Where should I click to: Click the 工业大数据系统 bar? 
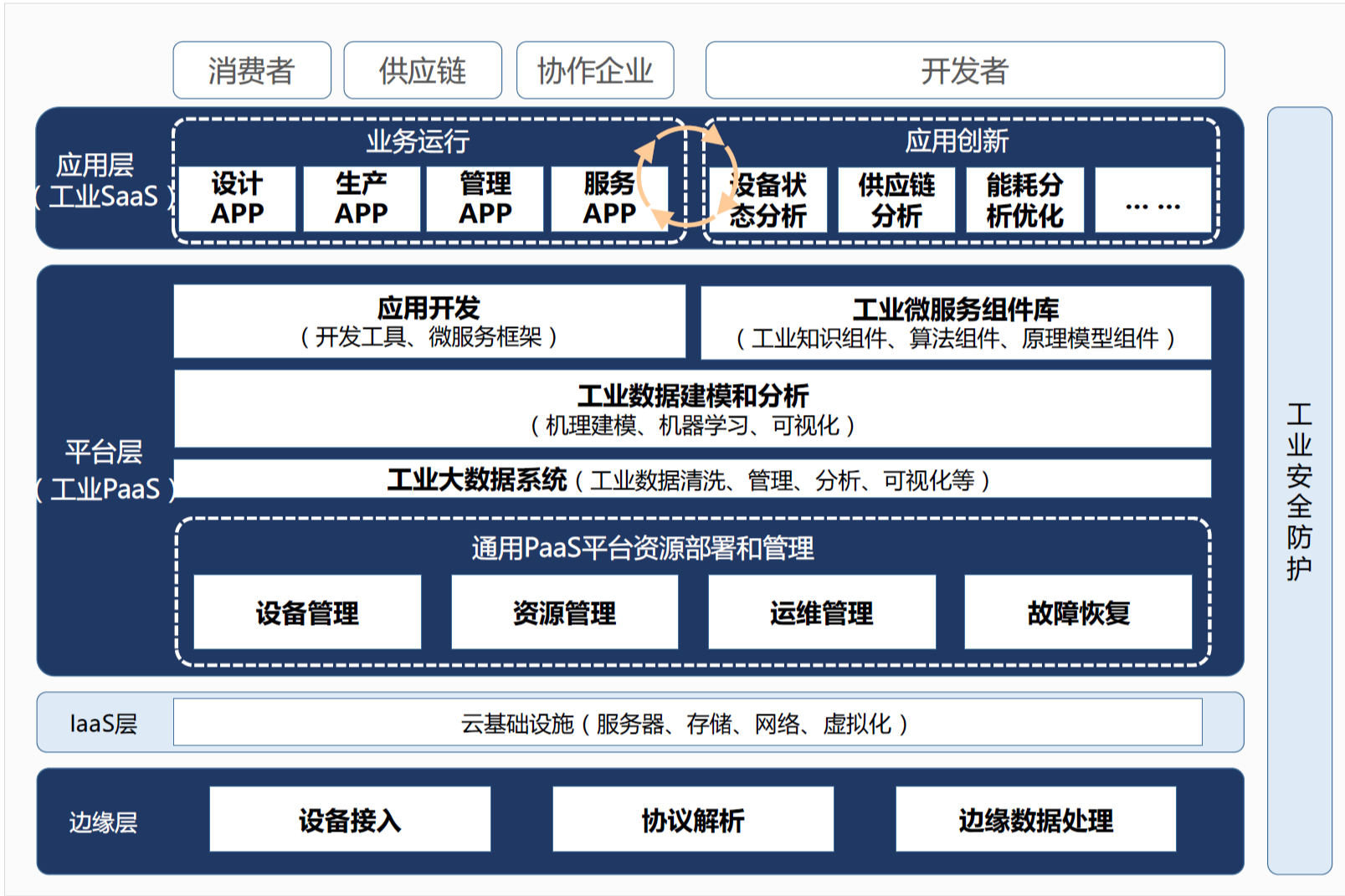pos(692,479)
